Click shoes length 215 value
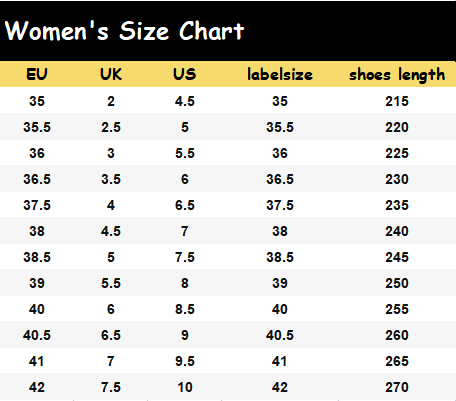The image size is (456, 401). [397, 101]
